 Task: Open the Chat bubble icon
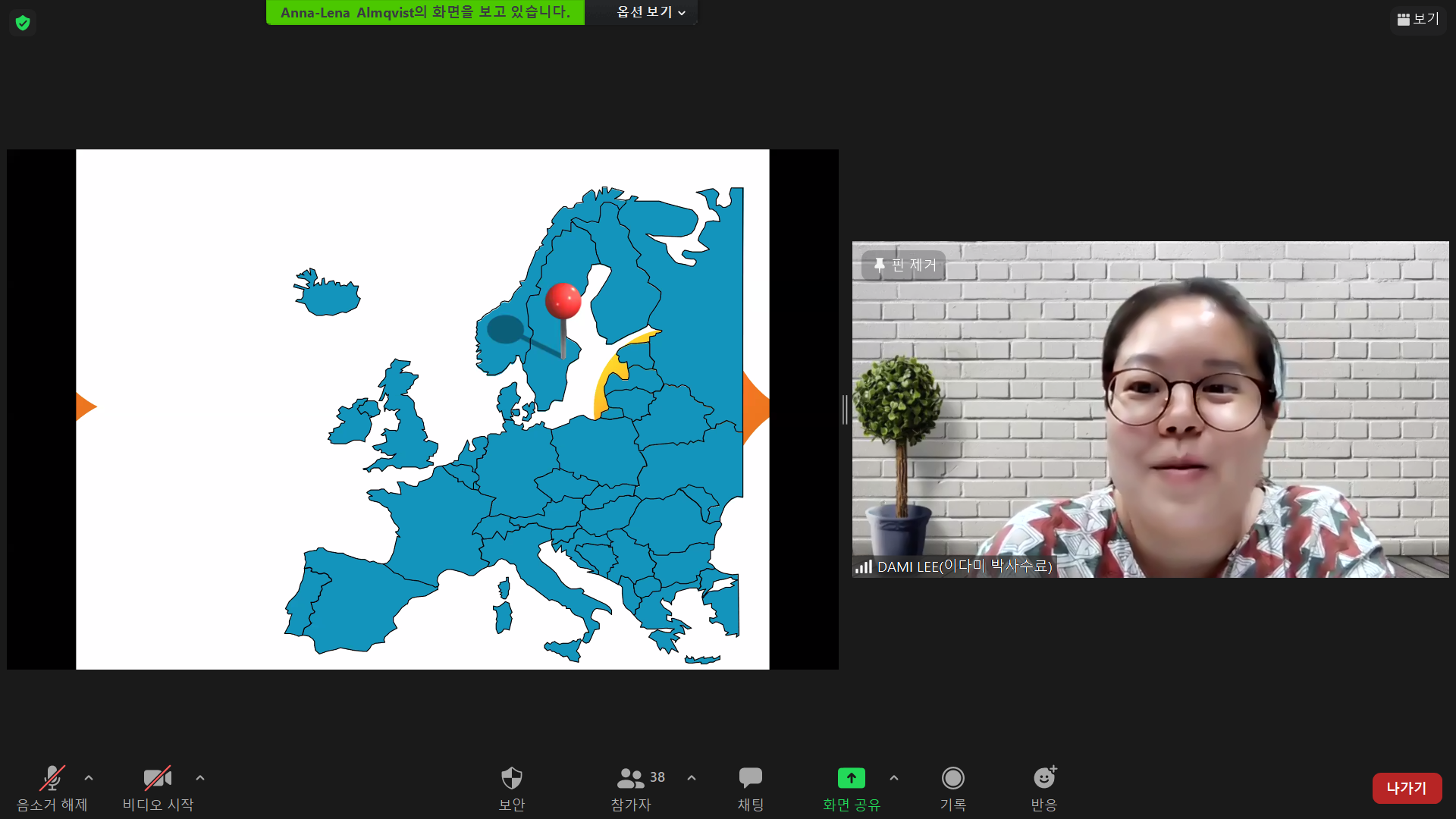coord(751,778)
